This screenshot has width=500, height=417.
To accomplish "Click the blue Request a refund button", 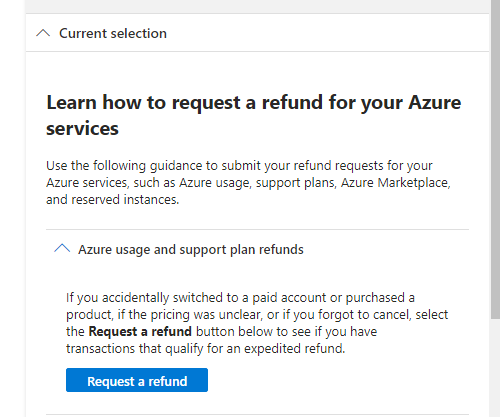I will click(x=137, y=380).
